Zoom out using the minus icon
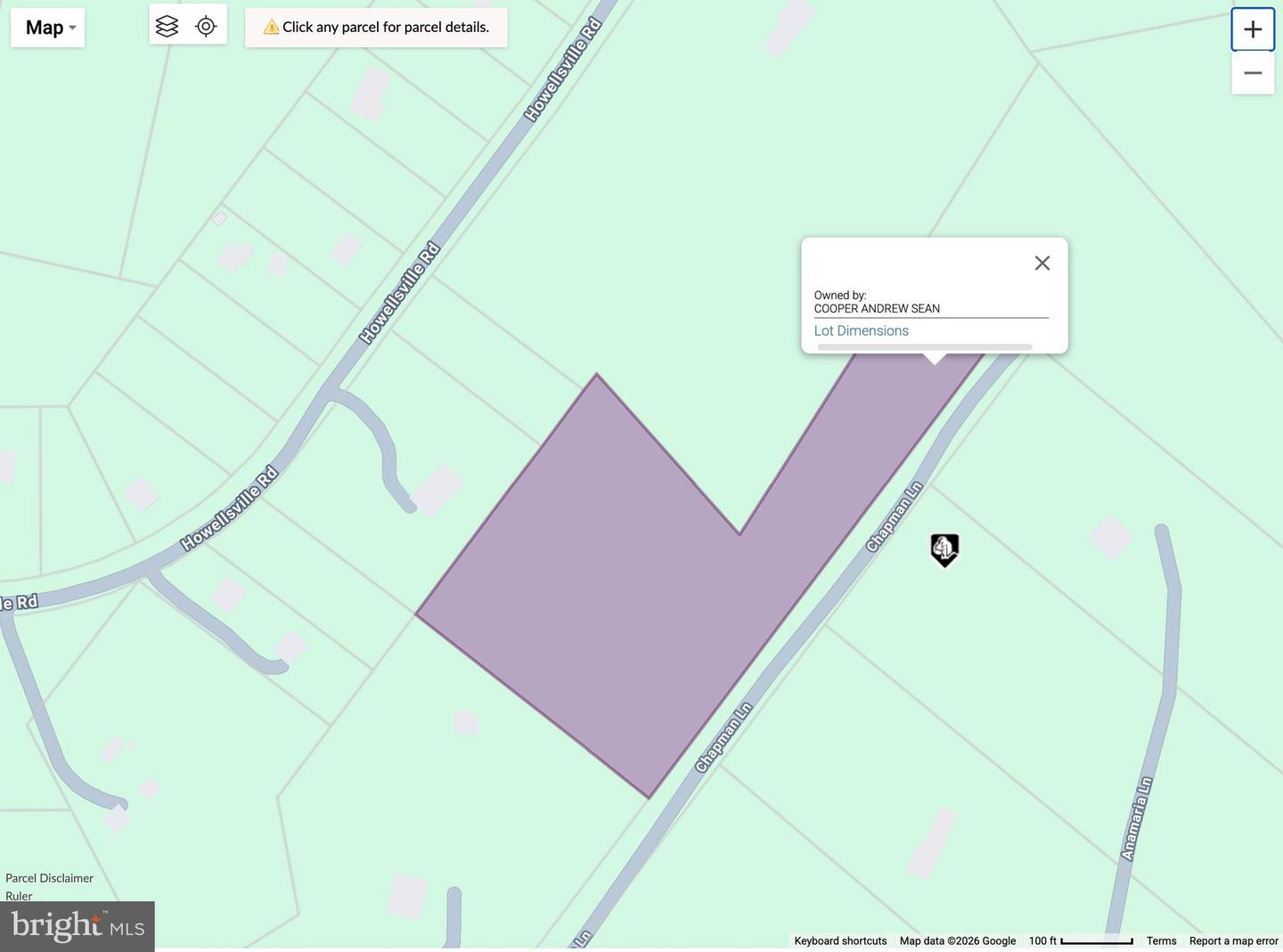Viewport: 1283px width, 952px height. pyautogui.click(x=1252, y=72)
